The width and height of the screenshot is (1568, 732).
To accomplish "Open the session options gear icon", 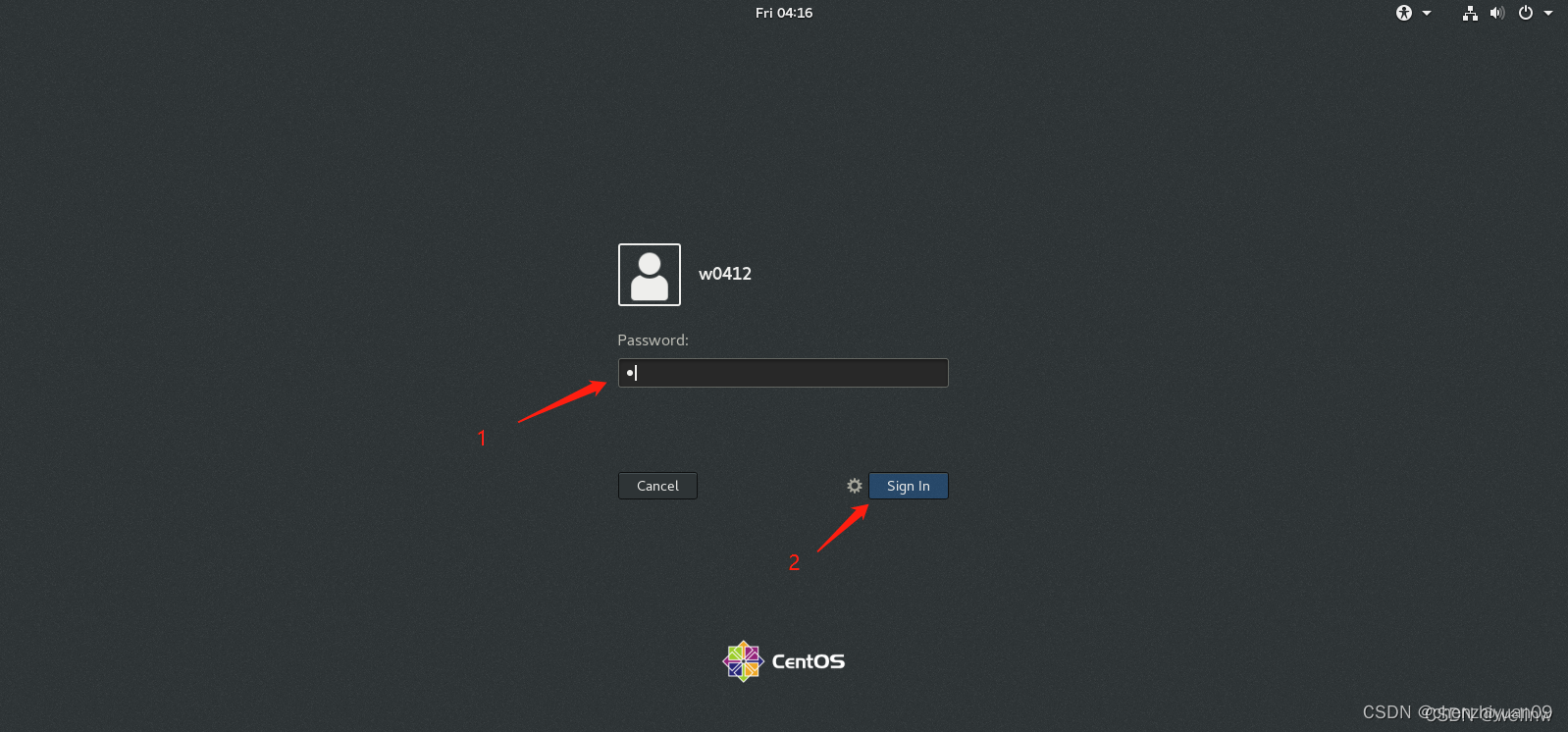I will [x=855, y=486].
